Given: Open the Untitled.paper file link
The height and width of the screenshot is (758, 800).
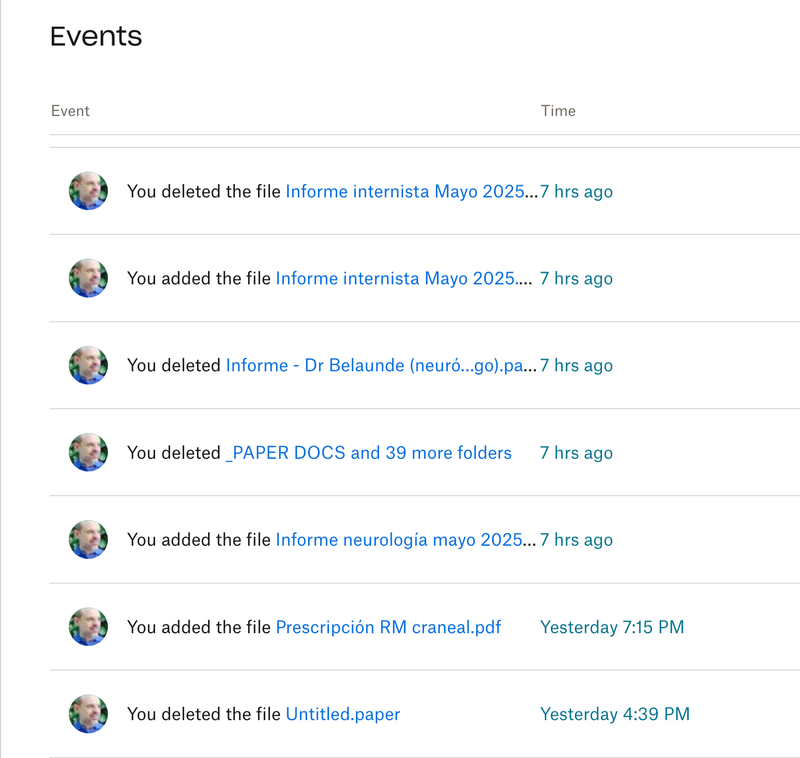Looking at the screenshot, I should click(x=343, y=714).
